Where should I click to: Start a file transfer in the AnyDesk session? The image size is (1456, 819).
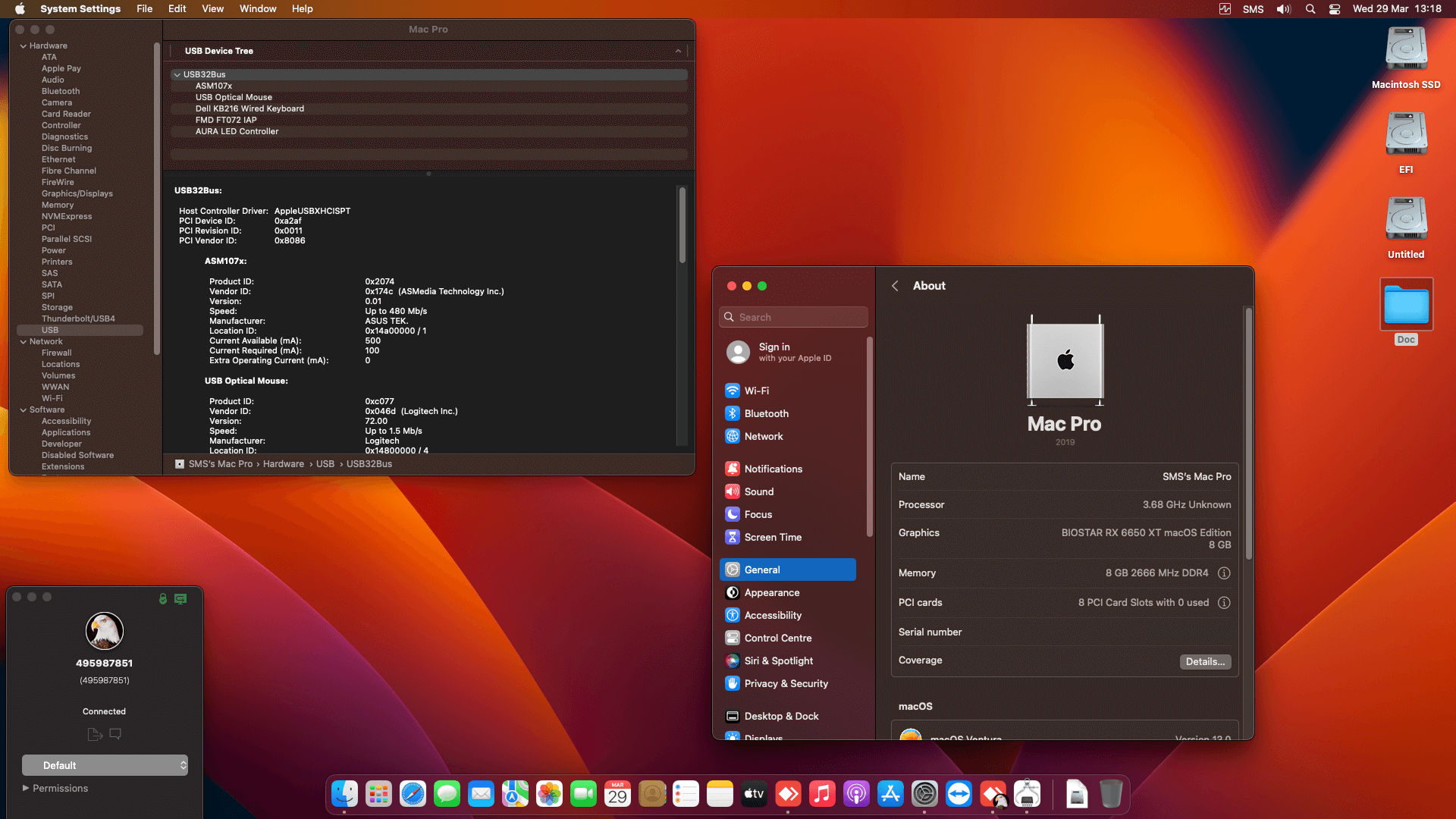[95, 733]
